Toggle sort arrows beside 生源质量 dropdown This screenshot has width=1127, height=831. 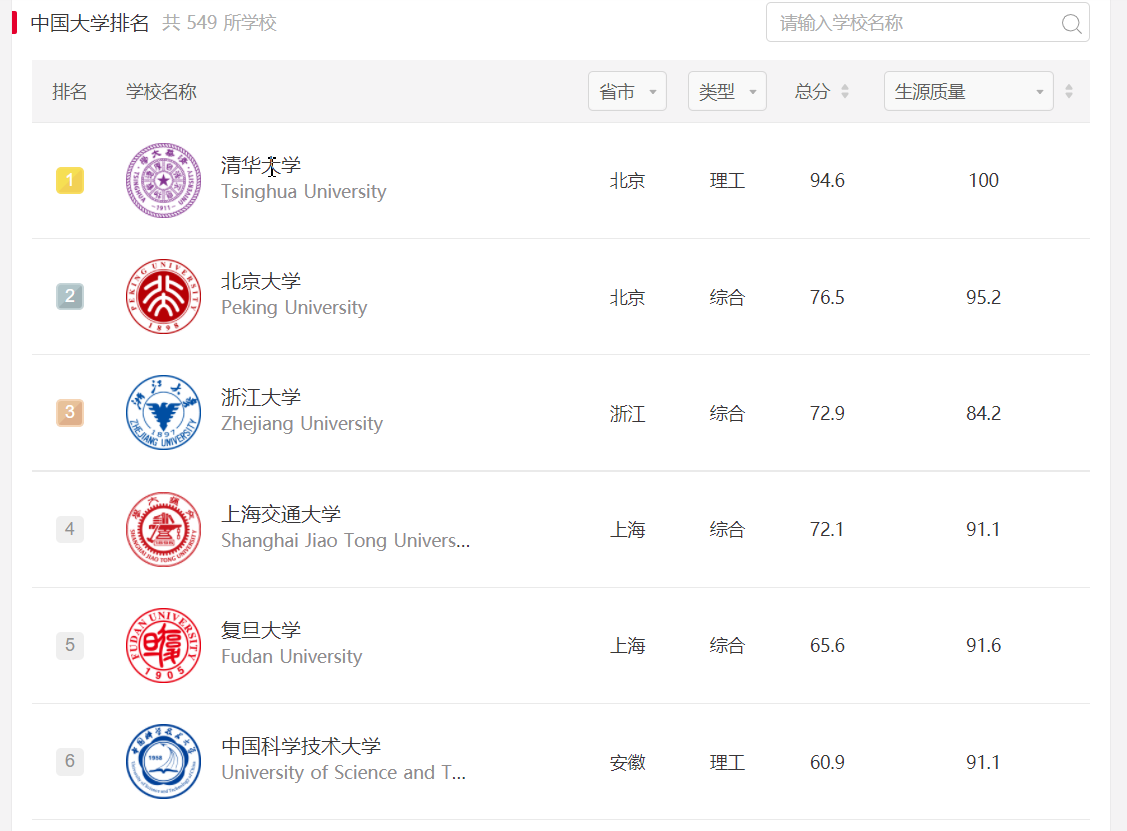point(1069,92)
